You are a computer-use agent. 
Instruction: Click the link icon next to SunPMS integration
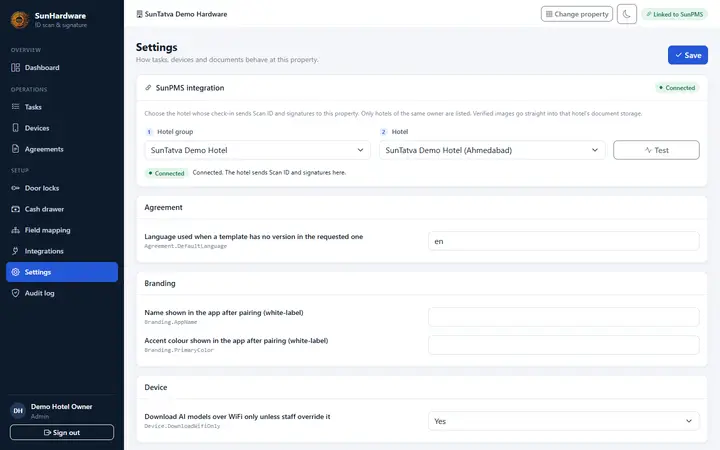pos(148,88)
